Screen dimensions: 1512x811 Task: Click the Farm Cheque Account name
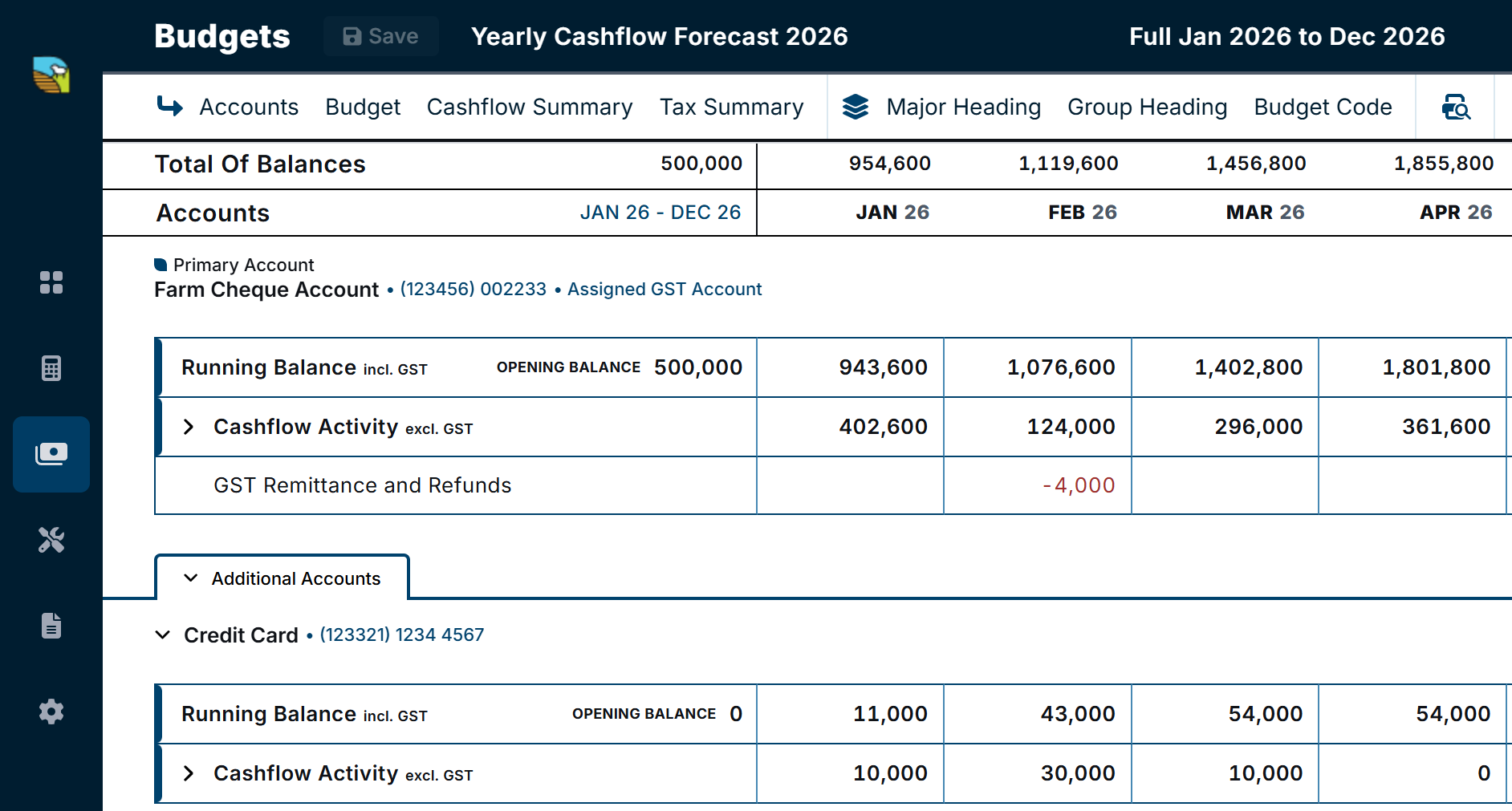[x=266, y=290]
